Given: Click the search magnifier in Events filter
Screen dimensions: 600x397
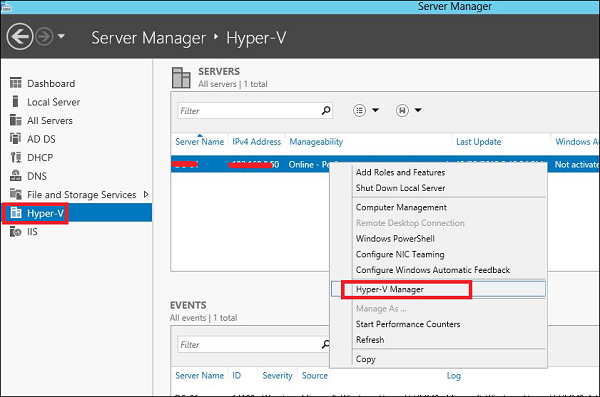Looking at the screenshot, I should coord(326,345).
